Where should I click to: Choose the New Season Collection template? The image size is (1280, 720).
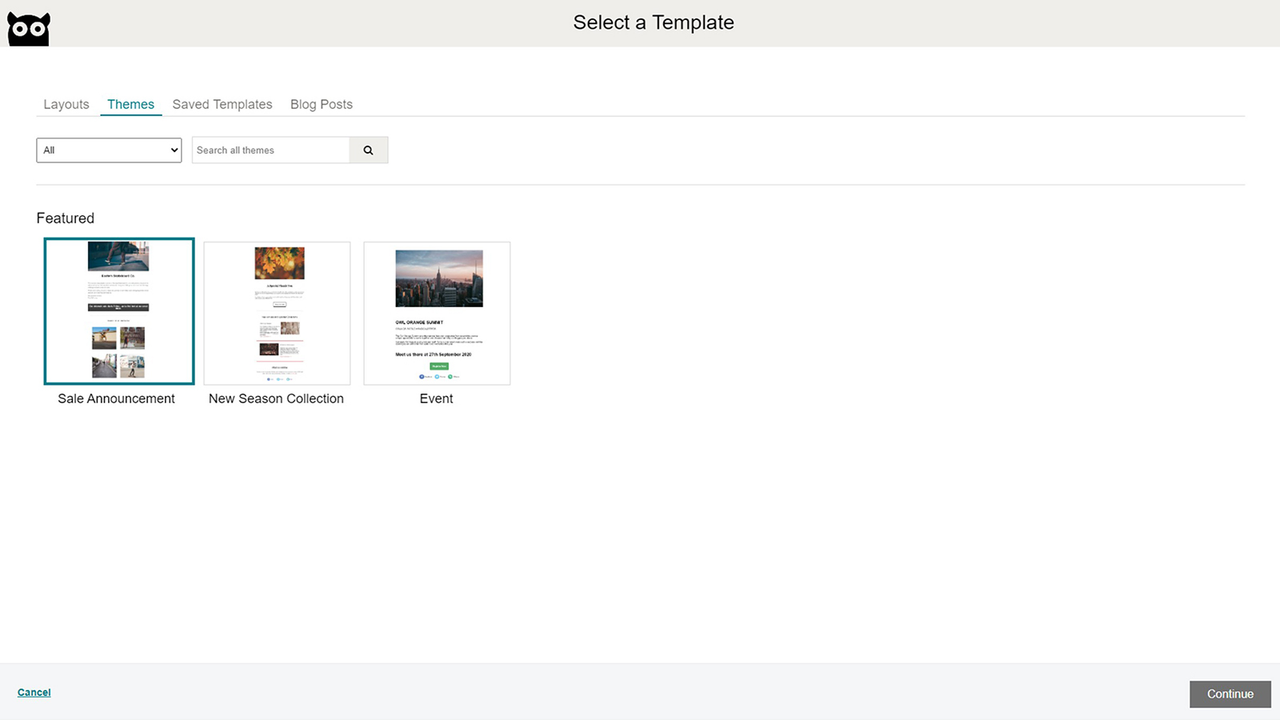276,312
